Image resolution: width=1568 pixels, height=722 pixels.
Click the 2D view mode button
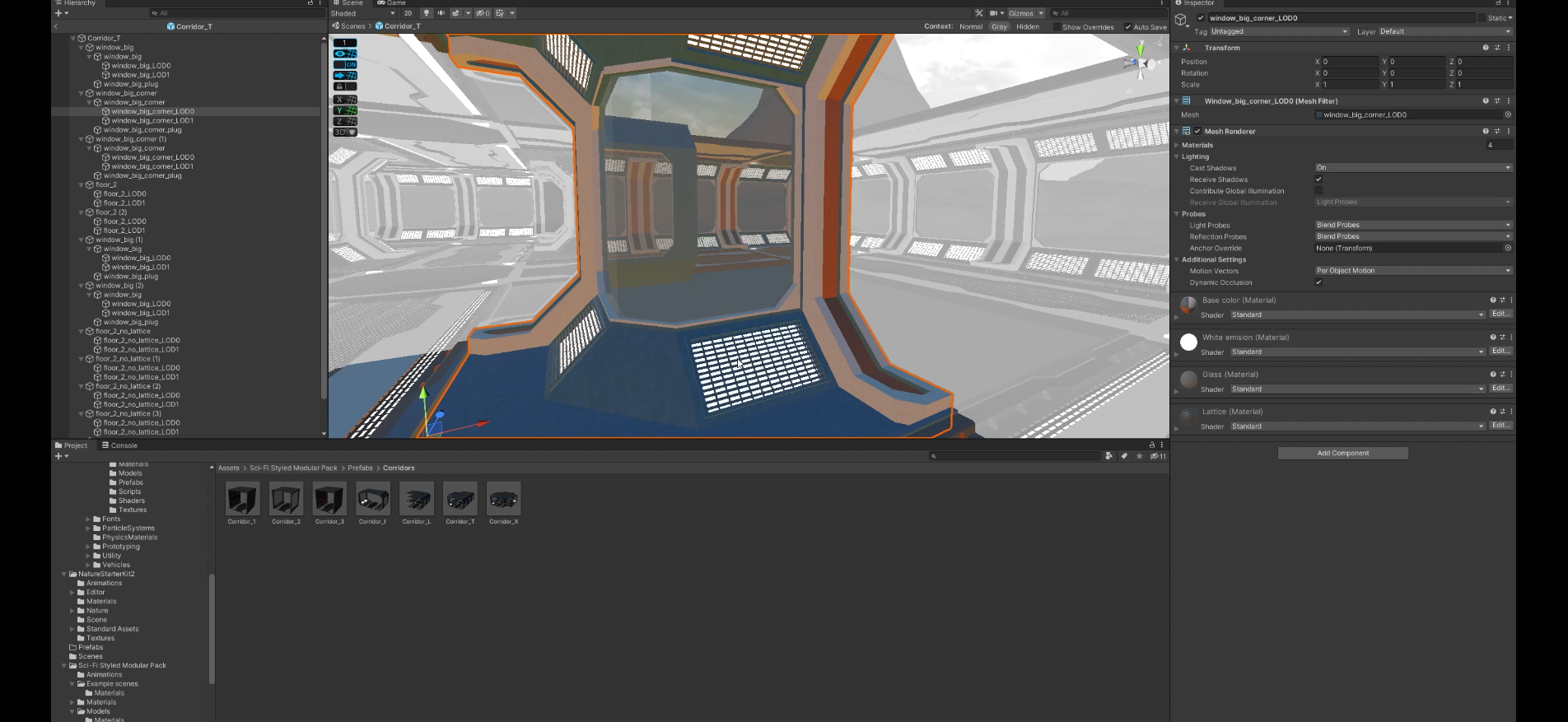pyautogui.click(x=408, y=13)
